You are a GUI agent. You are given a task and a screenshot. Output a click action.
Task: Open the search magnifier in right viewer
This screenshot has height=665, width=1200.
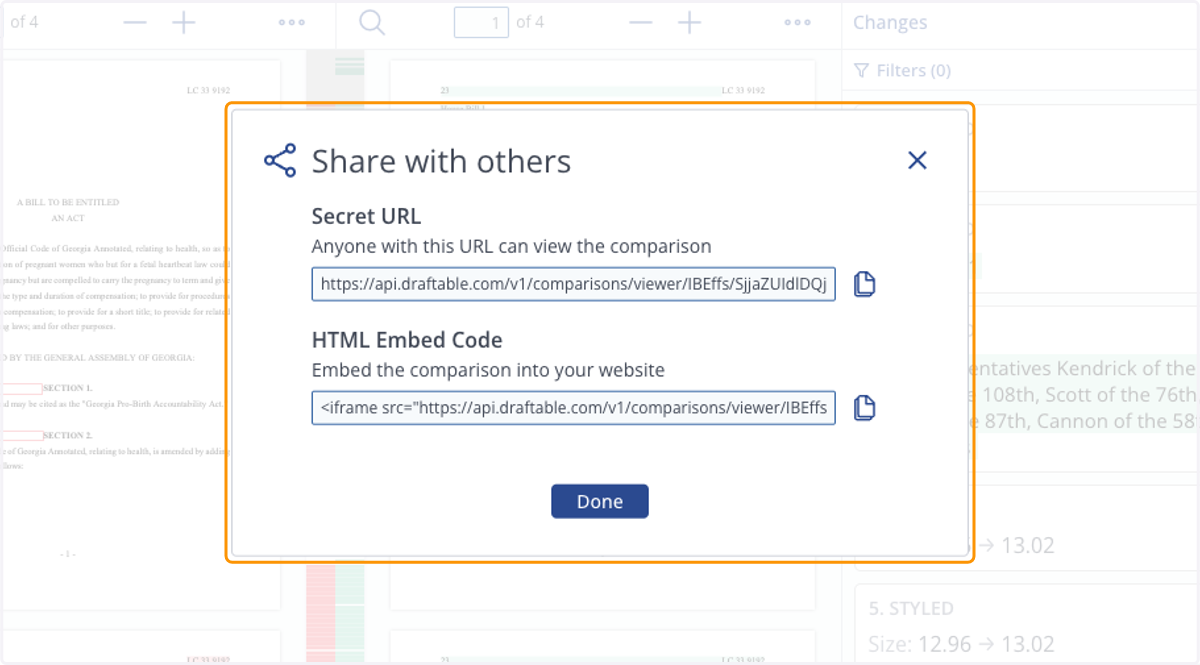(372, 22)
